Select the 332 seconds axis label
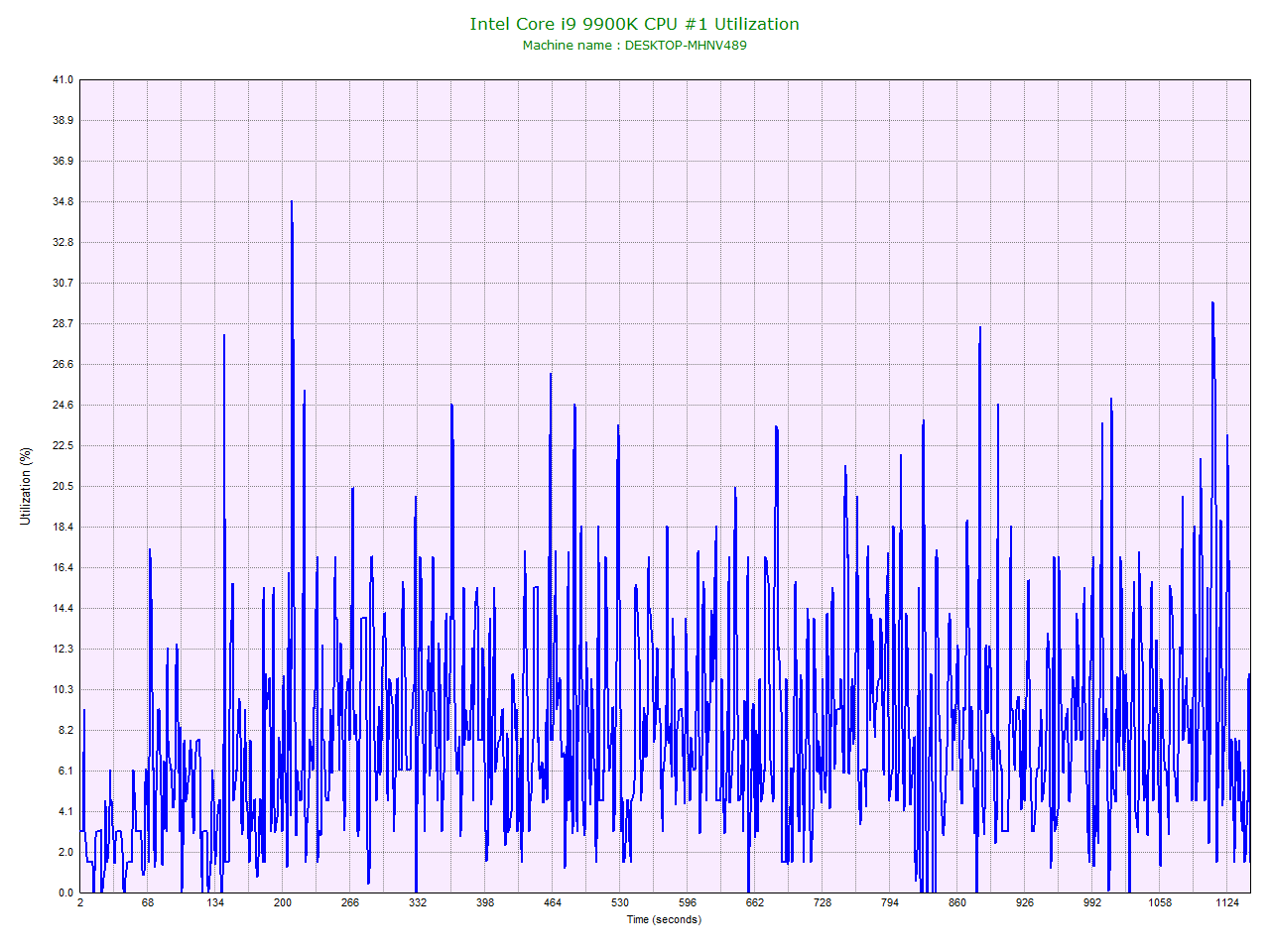Viewport: 1270px width, 952px height. click(418, 902)
